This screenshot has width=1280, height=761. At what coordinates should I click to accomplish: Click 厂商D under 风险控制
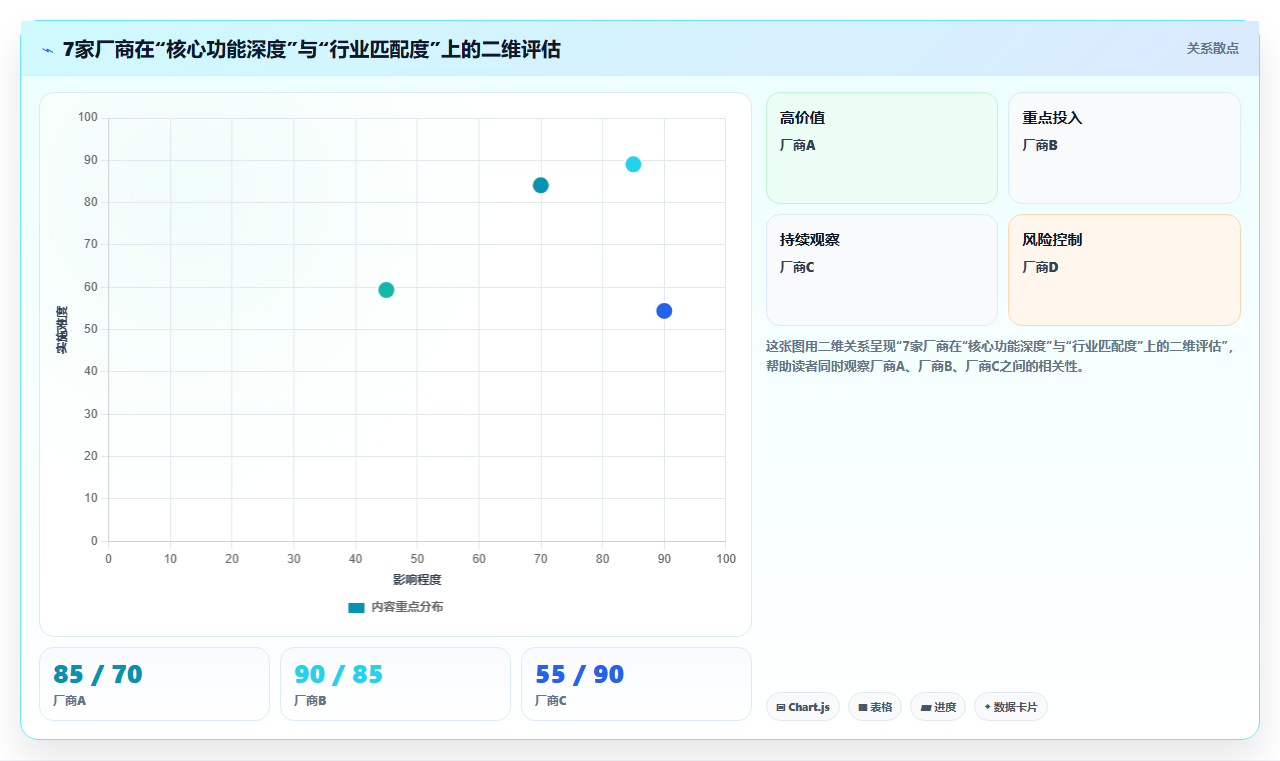point(1040,267)
